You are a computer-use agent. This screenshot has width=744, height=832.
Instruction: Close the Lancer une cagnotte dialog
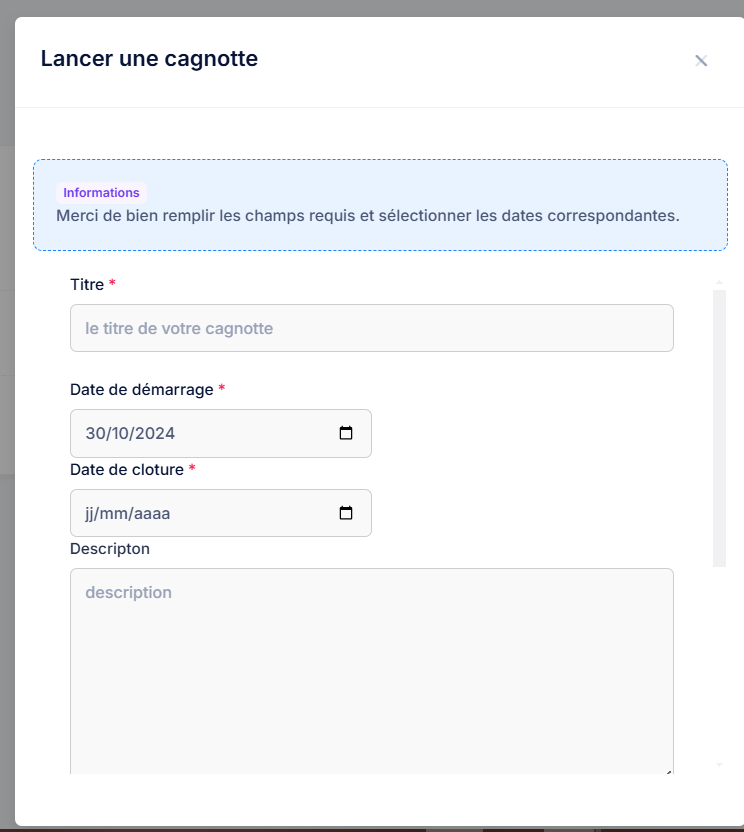(701, 60)
